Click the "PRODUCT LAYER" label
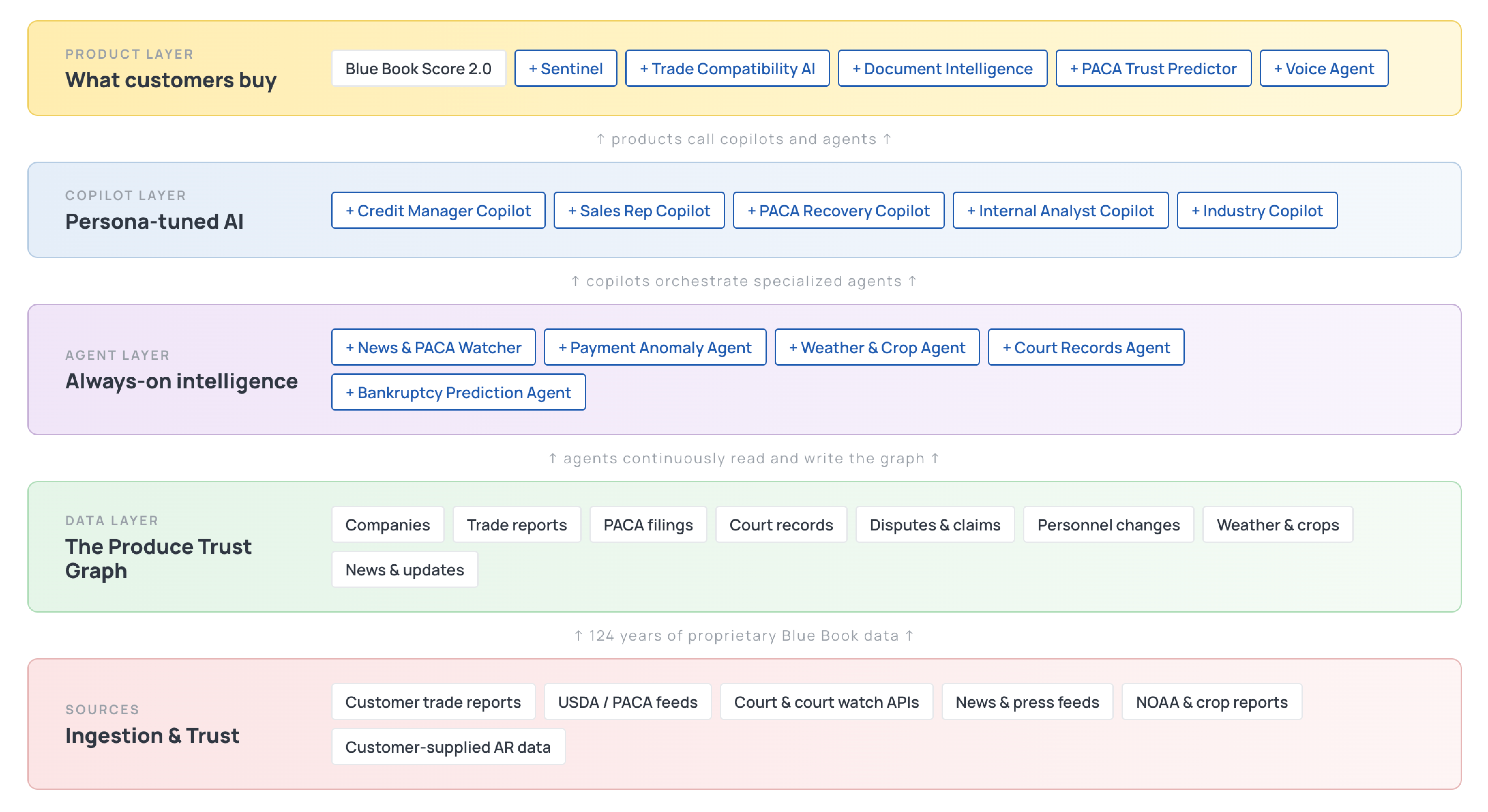 click(129, 54)
